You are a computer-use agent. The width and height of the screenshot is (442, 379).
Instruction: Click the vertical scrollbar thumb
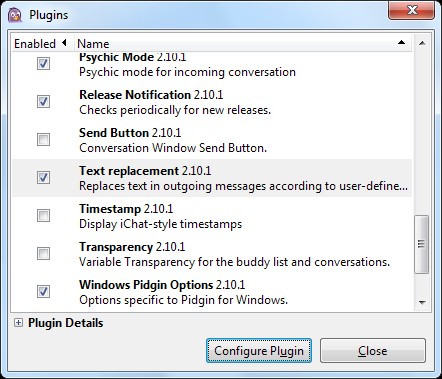click(422, 244)
